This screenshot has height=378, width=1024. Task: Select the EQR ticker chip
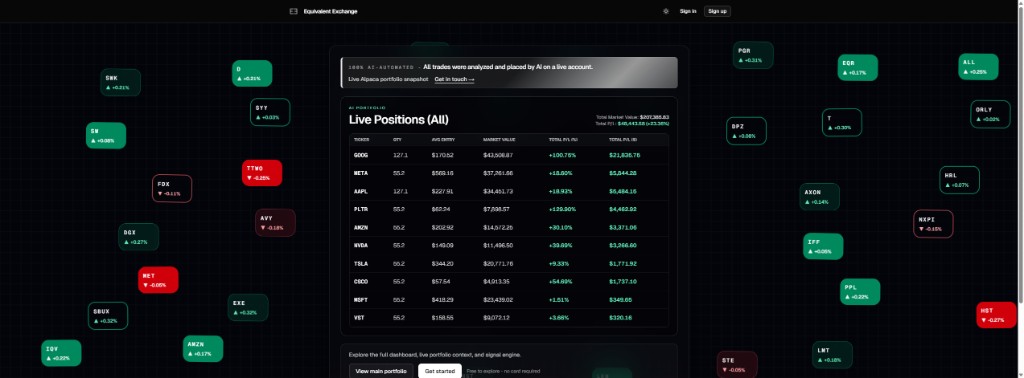(x=857, y=68)
